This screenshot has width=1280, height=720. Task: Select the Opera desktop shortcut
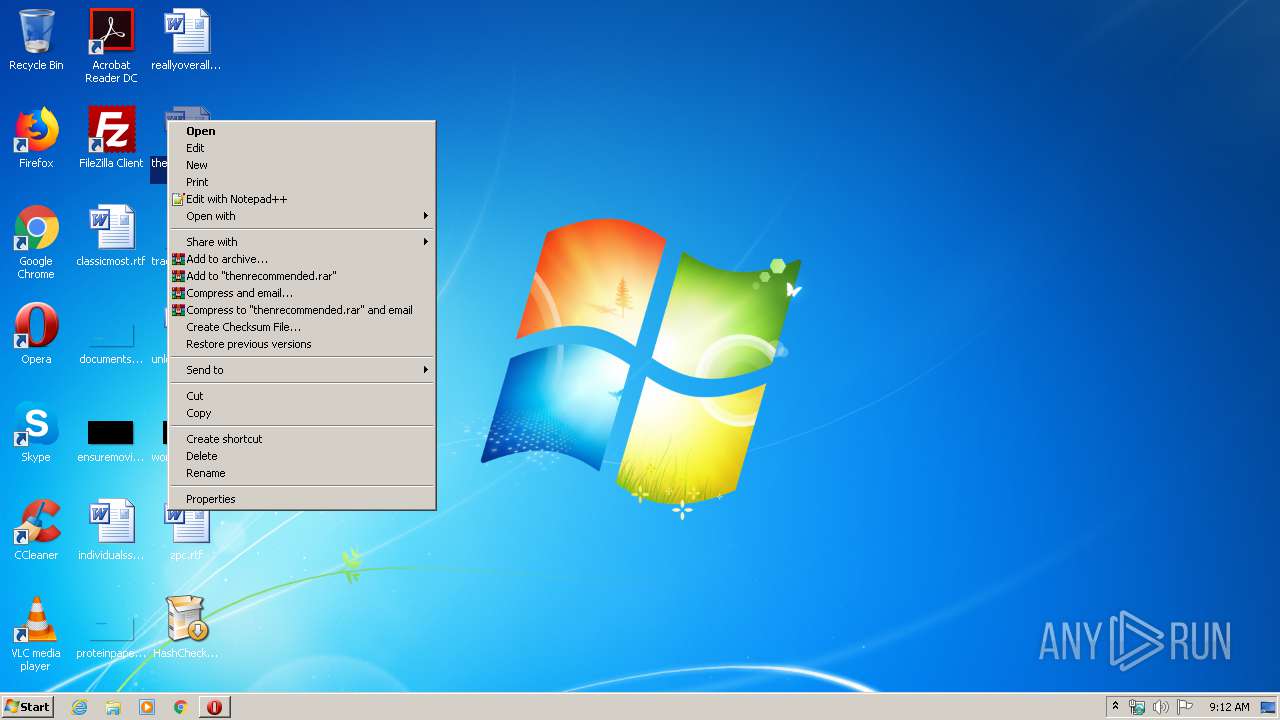tap(36, 334)
